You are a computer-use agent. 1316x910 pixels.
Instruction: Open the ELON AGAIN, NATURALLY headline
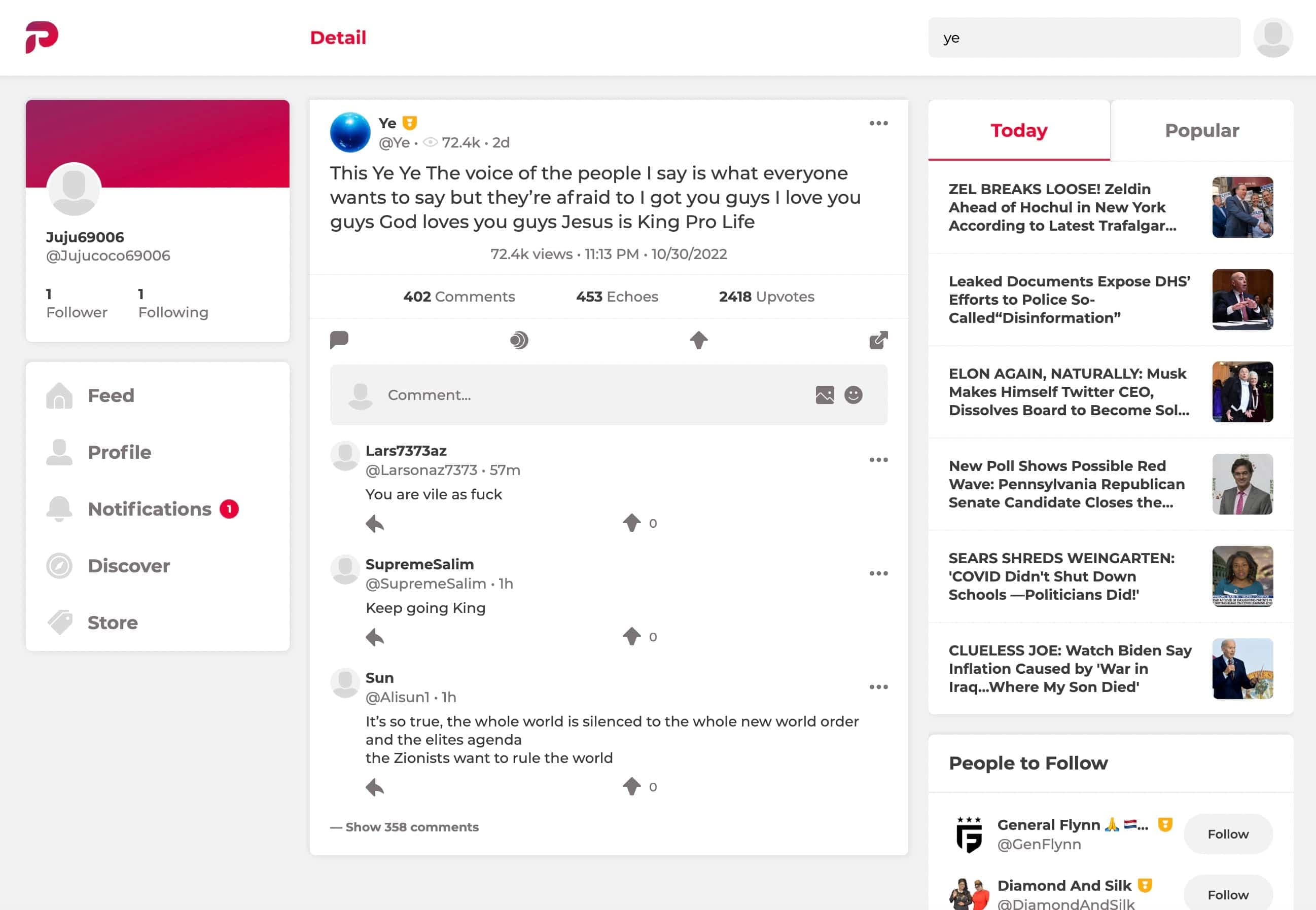point(1069,392)
